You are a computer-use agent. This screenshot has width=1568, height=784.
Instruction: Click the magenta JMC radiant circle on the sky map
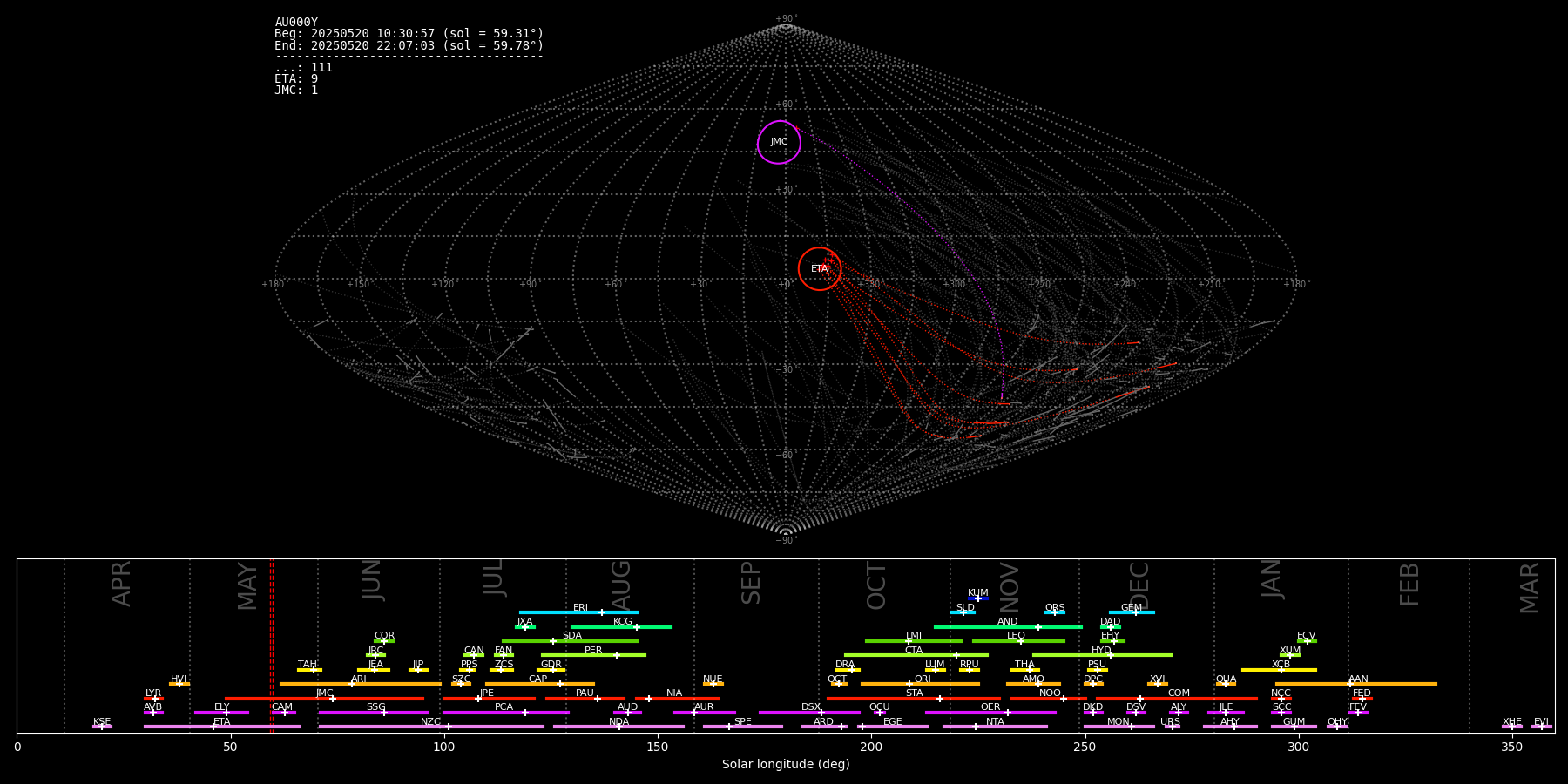click(779, 142)
